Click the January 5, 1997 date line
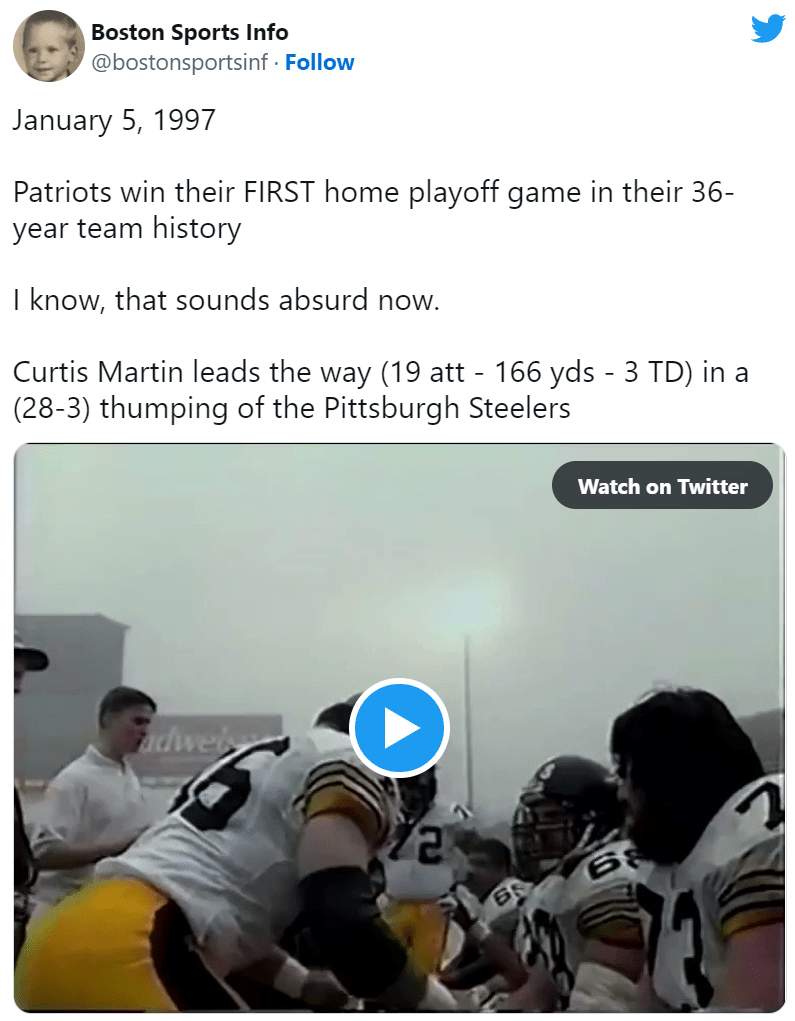Viewport: 795px width, 1021px height. point(114,120)
